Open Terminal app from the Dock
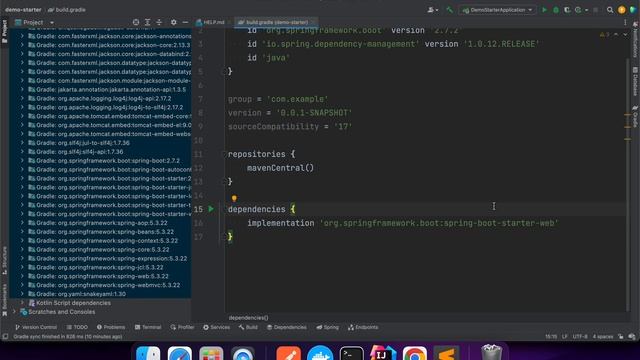 coord(351,354)
